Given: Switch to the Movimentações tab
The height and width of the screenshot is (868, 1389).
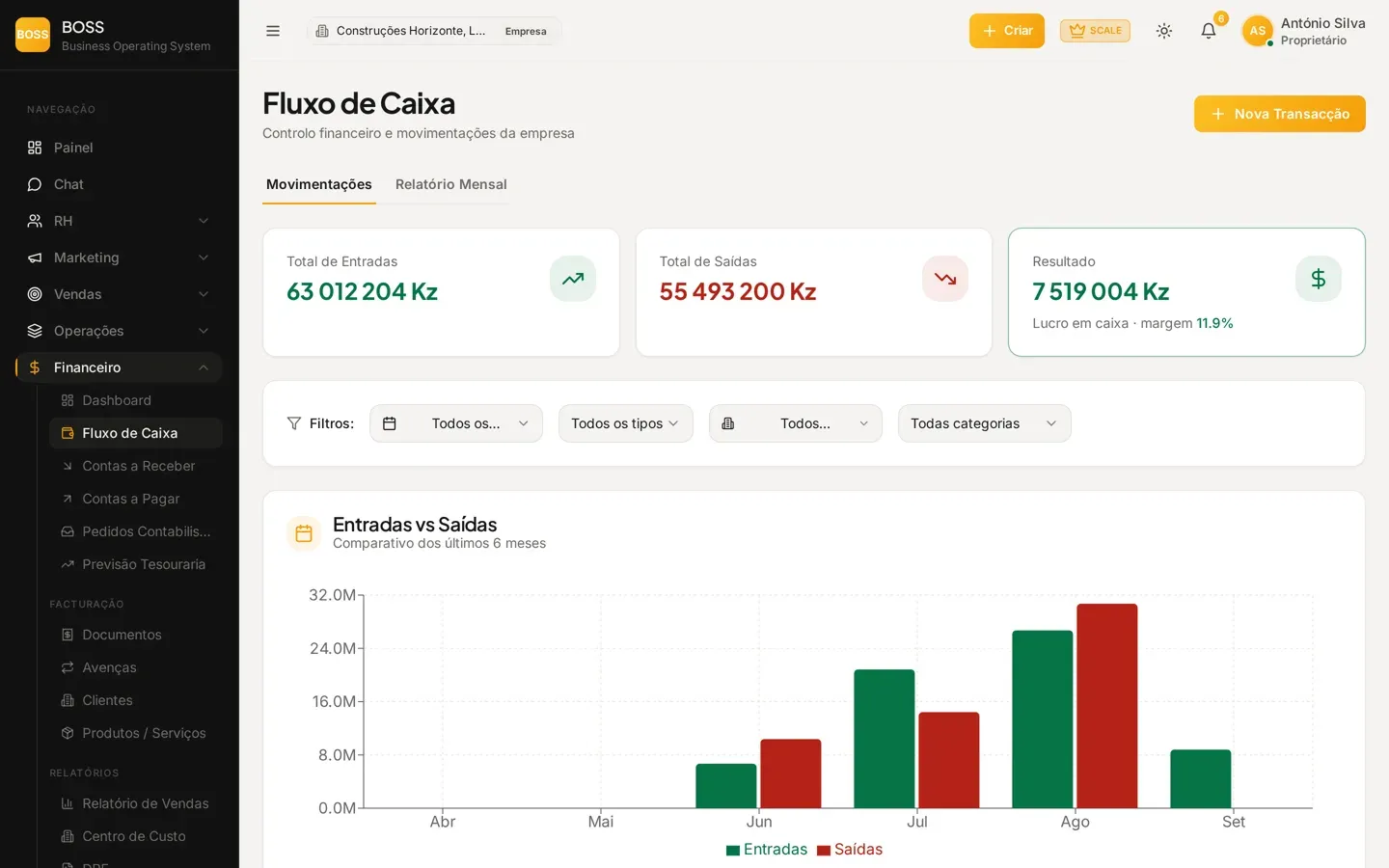Looking at the screenshot, I should (319, 184).
